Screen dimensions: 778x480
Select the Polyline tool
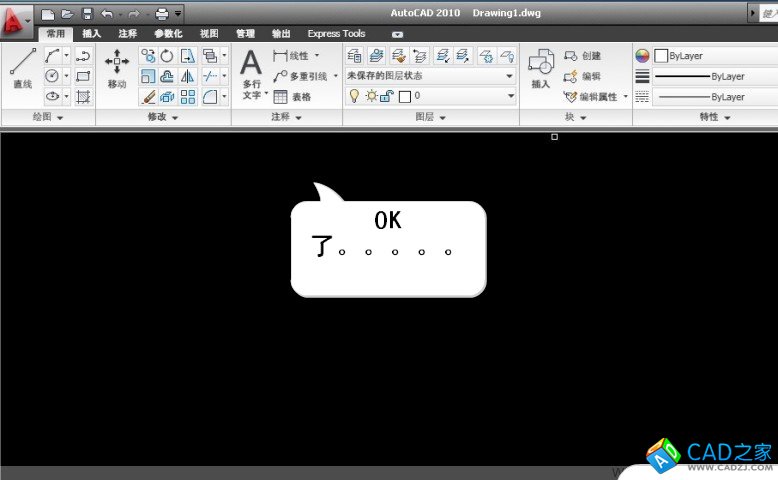click(83, 56)
